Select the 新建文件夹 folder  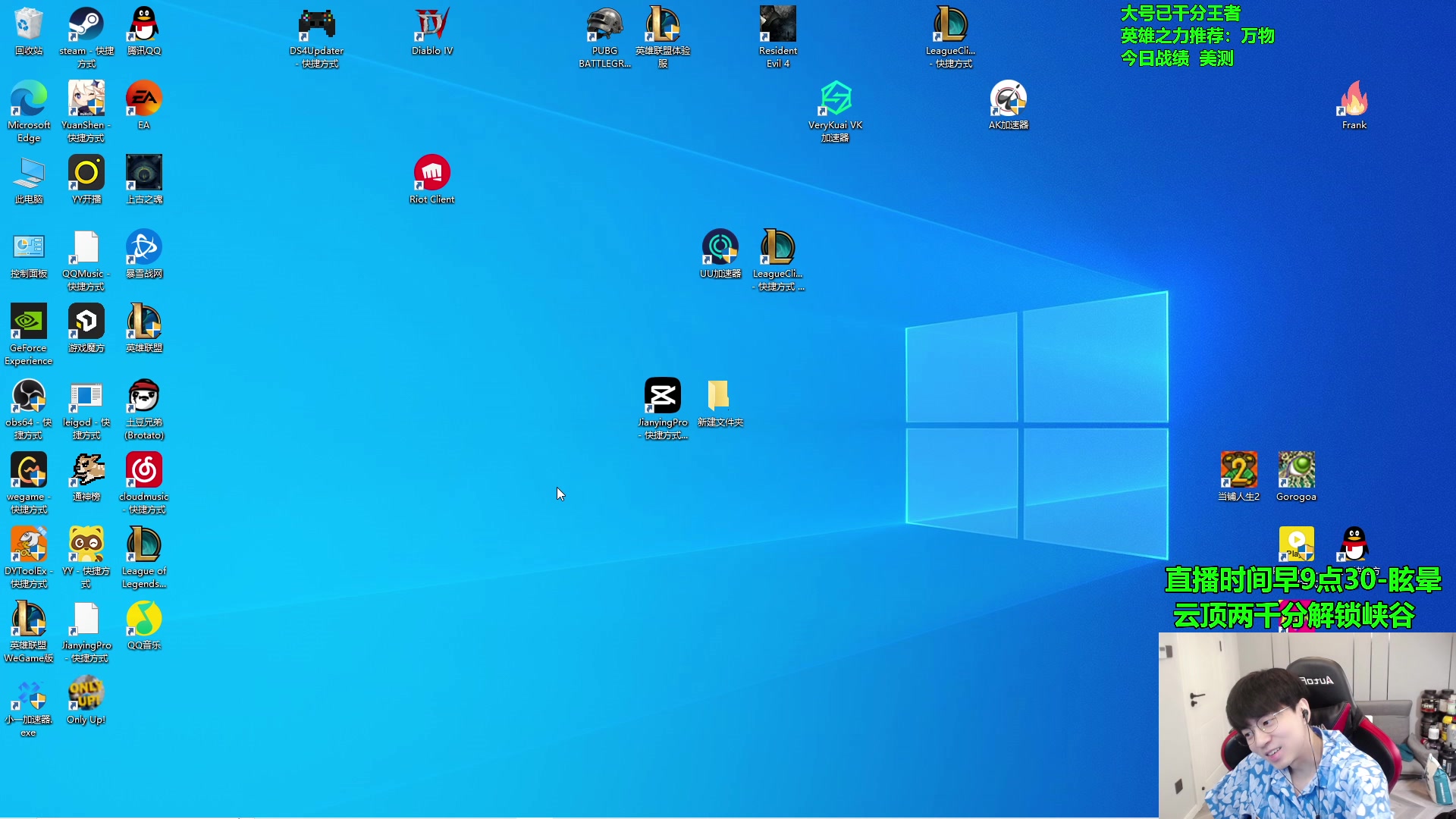(720, 403)
